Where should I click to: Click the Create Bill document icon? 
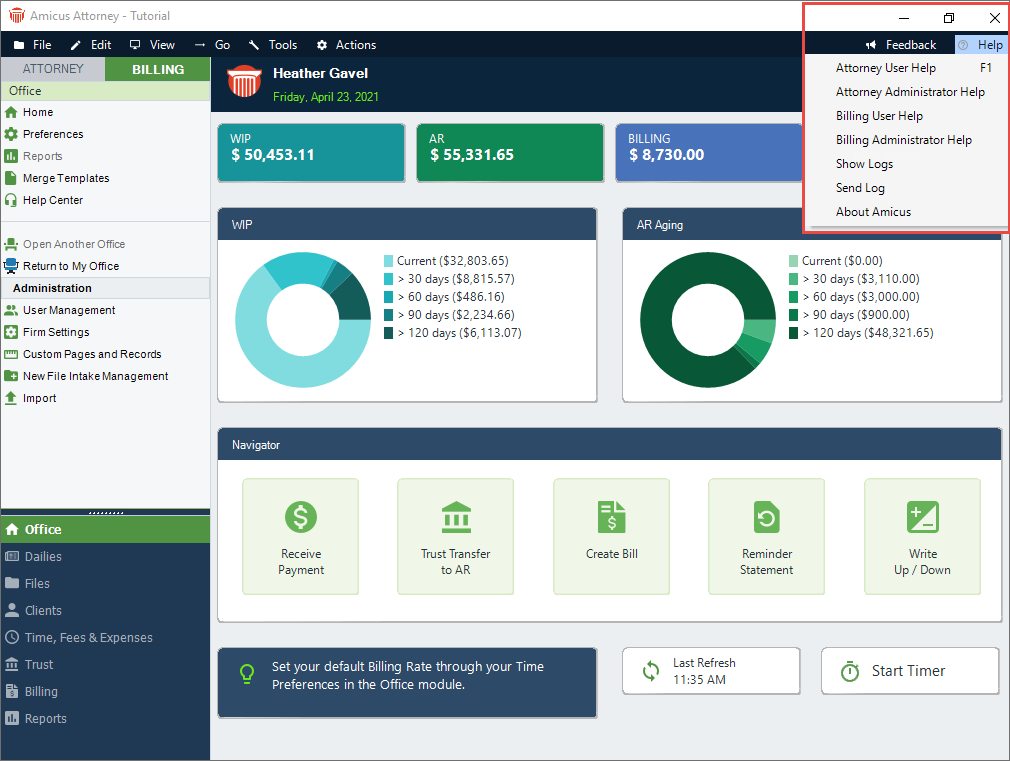tap(612, 517)
